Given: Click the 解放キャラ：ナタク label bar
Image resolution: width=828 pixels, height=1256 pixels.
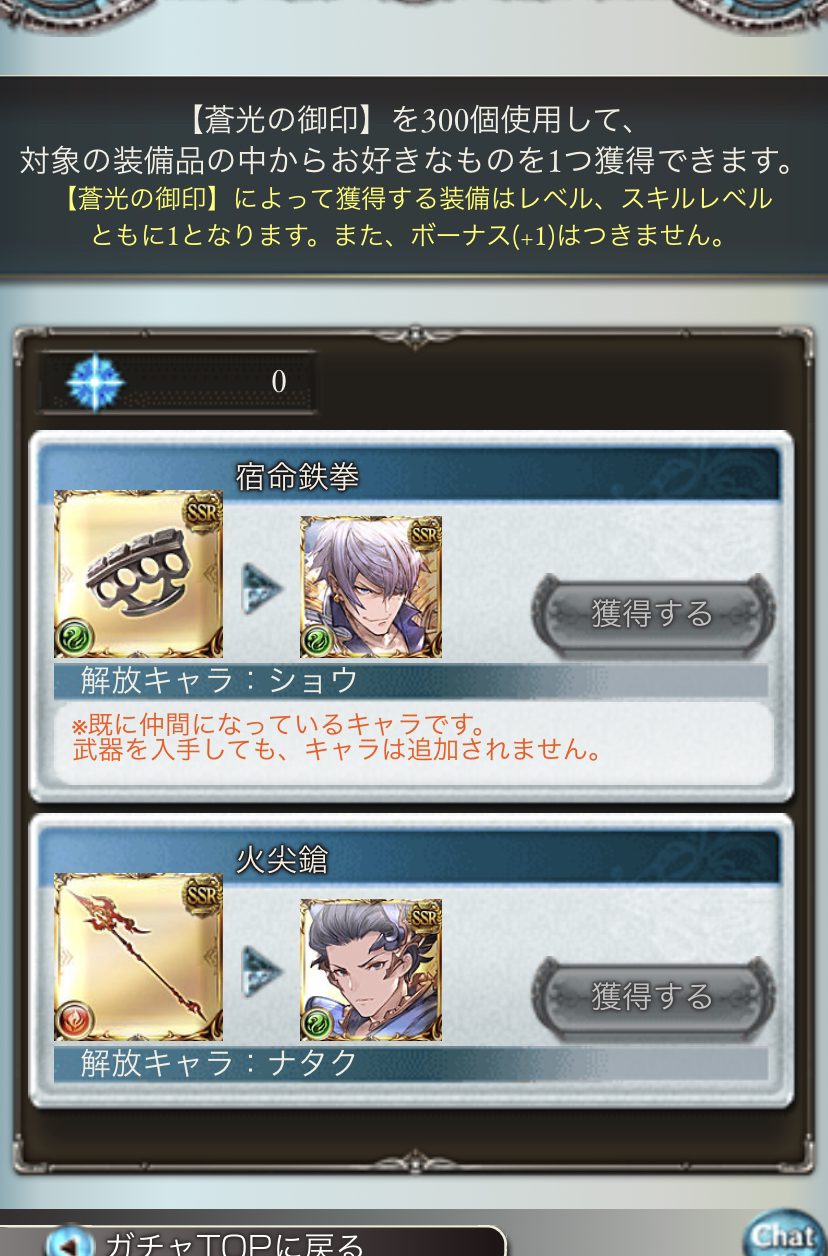Looking at the screenshot, I should pyautogui.click(x=411, y=1063).
